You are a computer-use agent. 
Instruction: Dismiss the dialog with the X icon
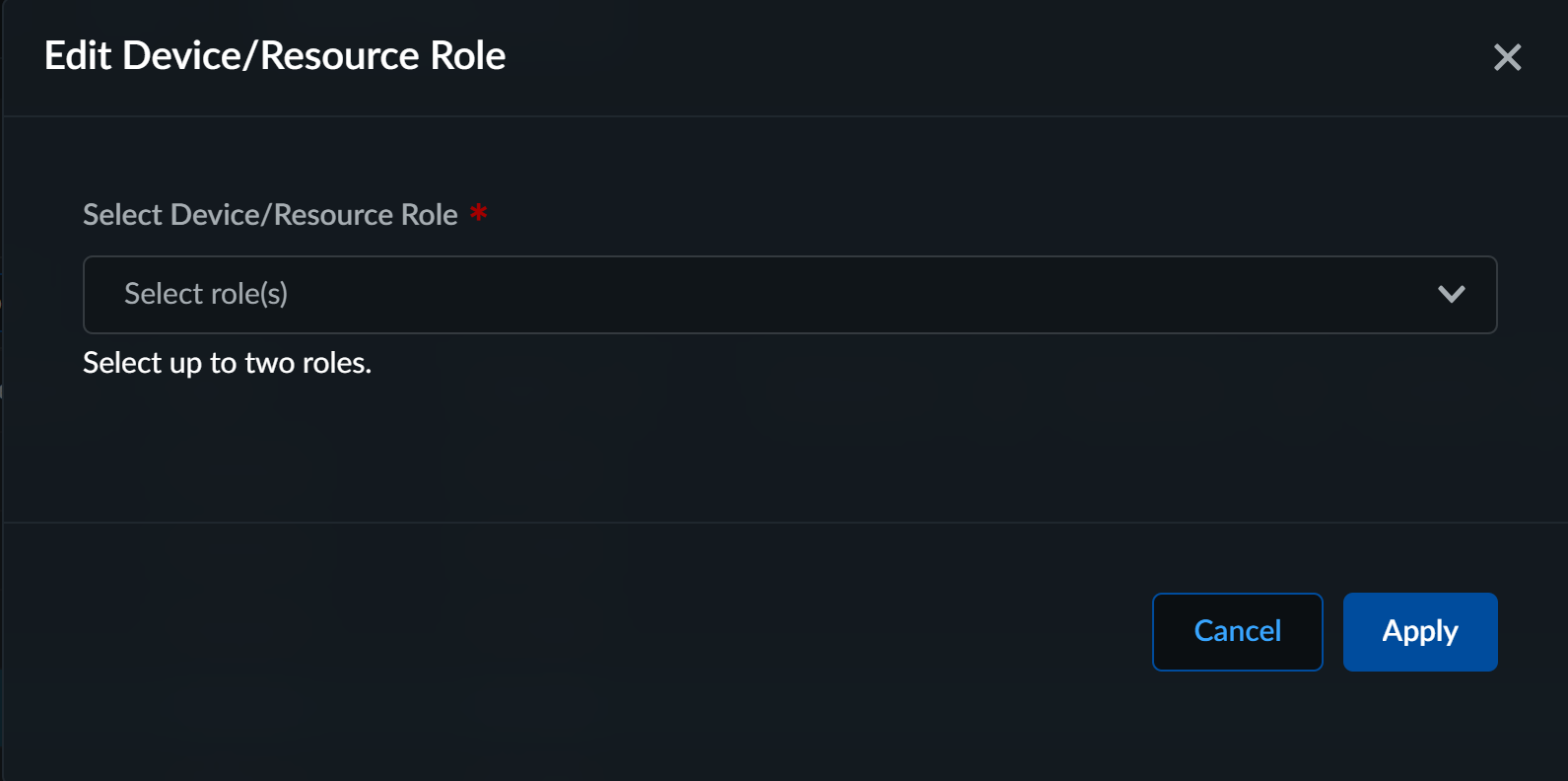click(x=1507, y=57)
